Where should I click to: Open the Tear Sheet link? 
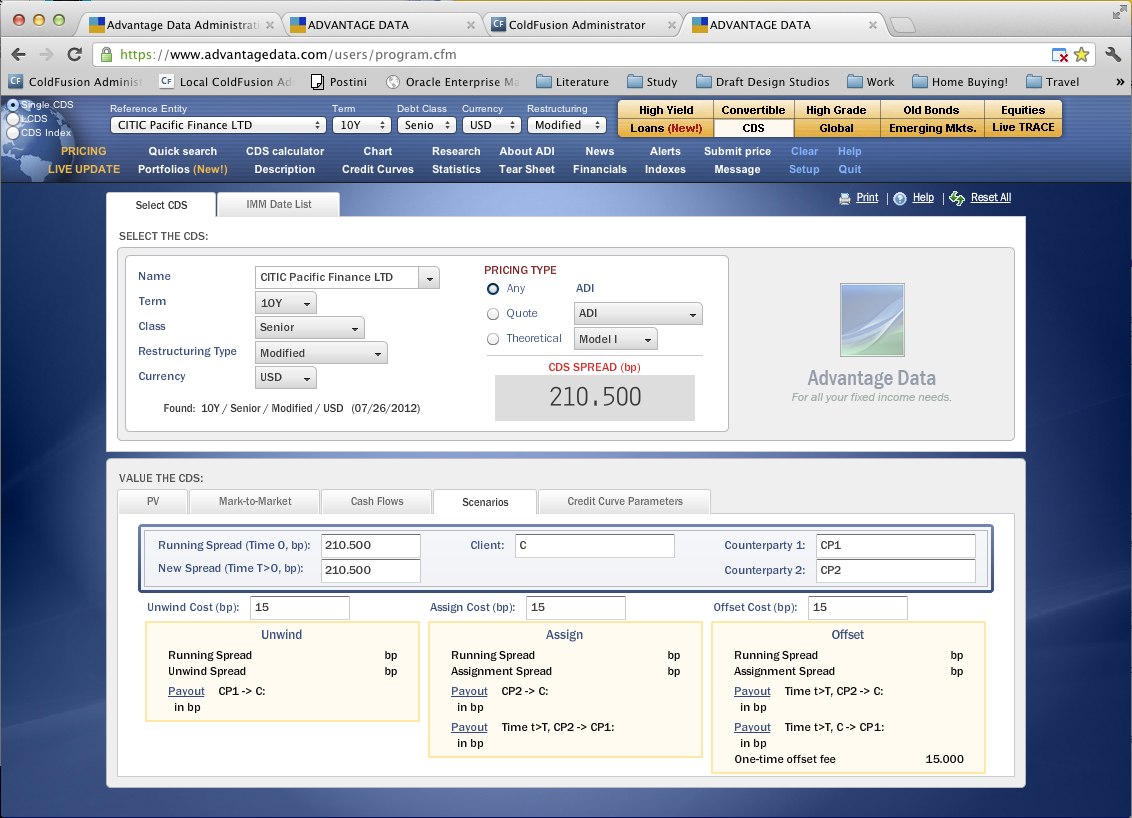pos(526,170)
